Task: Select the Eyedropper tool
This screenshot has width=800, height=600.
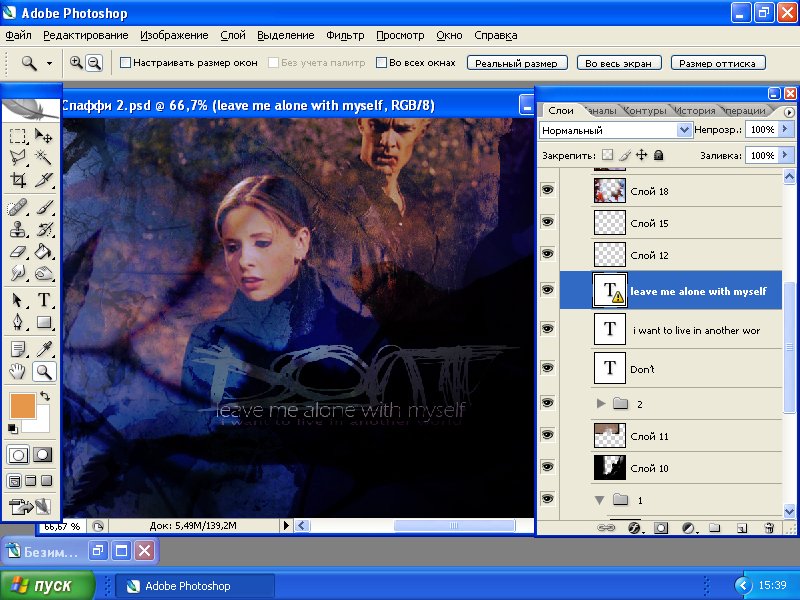Action: click(45, 349)
